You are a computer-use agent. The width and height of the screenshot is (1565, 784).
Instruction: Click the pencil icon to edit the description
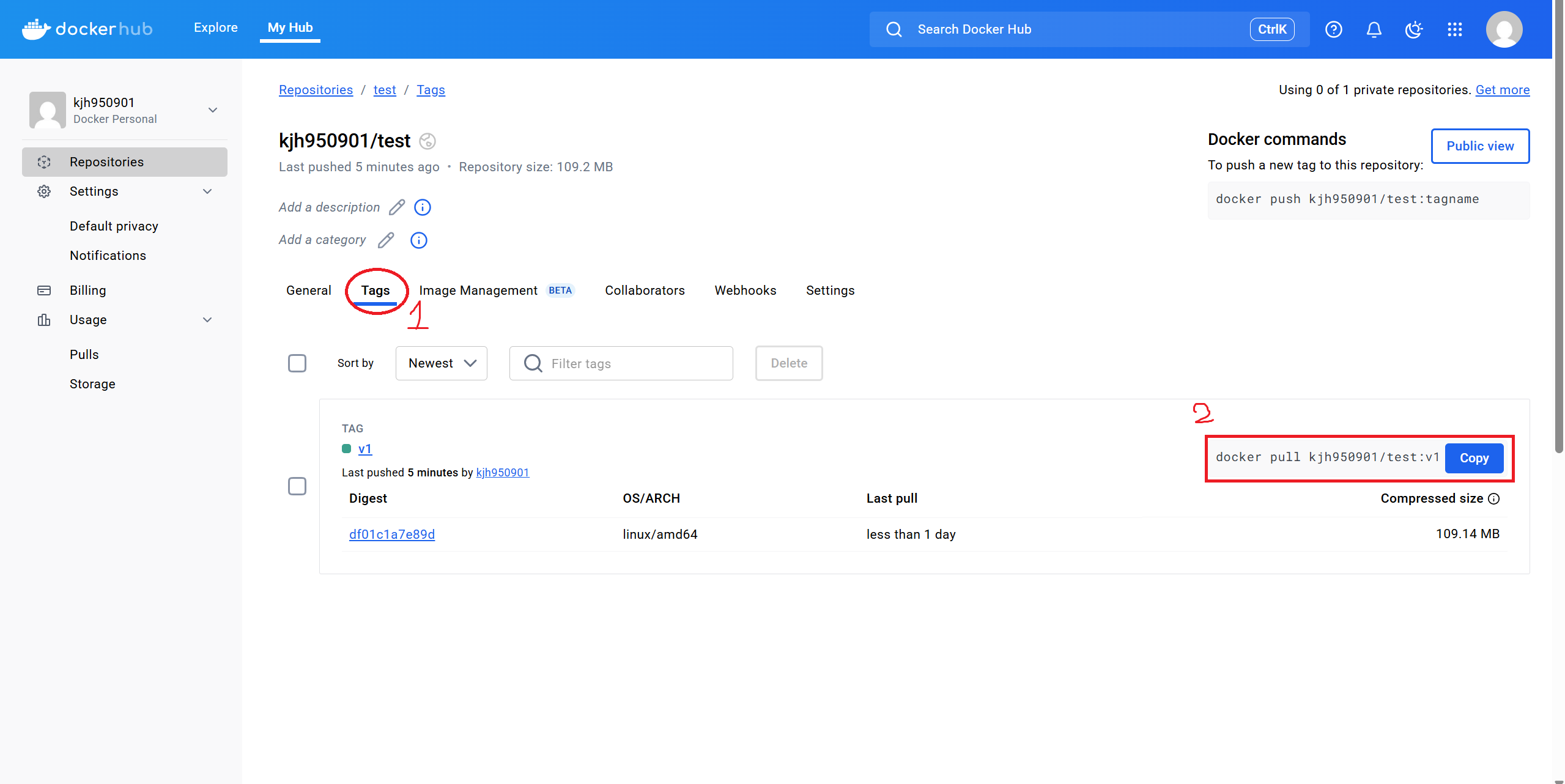(x=397, y=207)
